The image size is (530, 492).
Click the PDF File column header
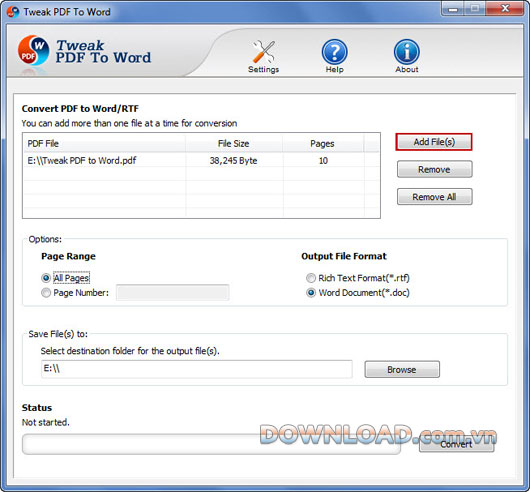pyautogui.click(x=104, y=144)
